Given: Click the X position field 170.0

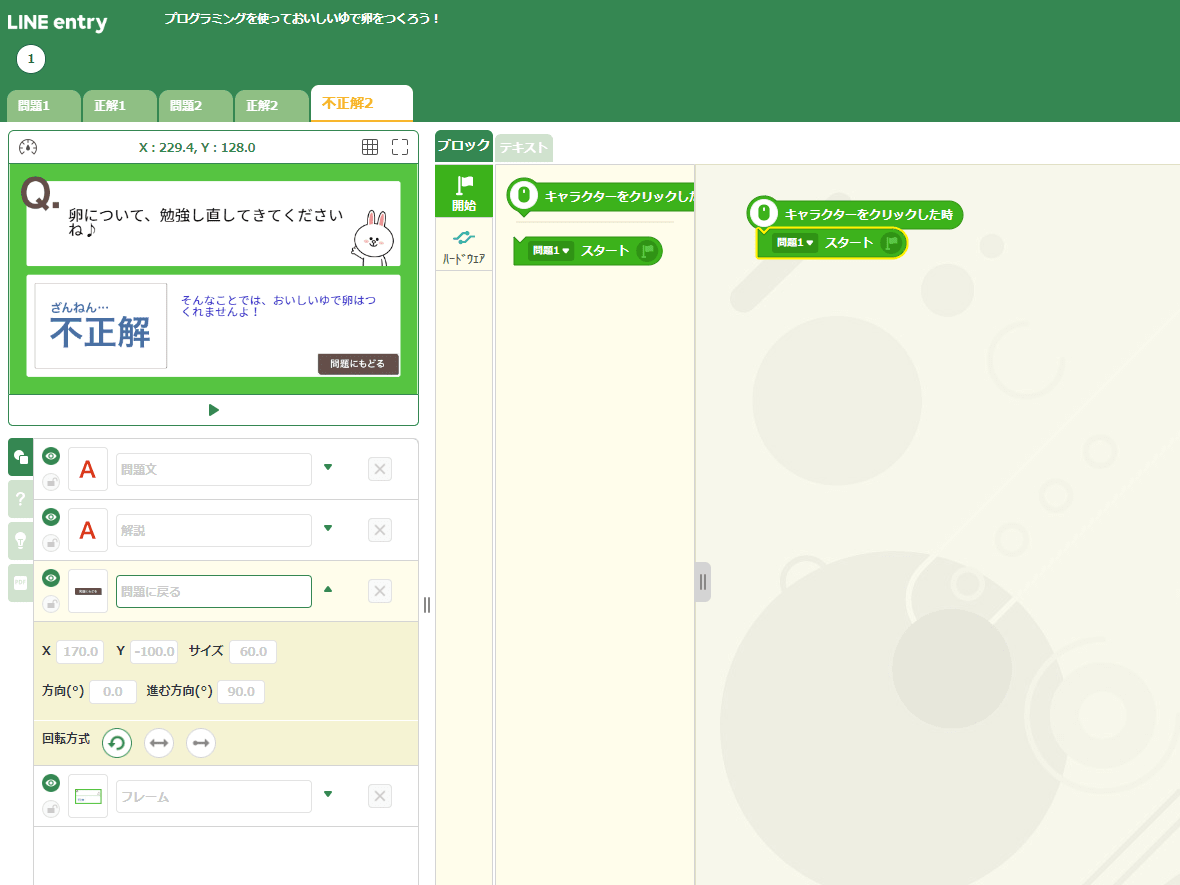Looking at the screenshot, I should click(x=81, y=652).
